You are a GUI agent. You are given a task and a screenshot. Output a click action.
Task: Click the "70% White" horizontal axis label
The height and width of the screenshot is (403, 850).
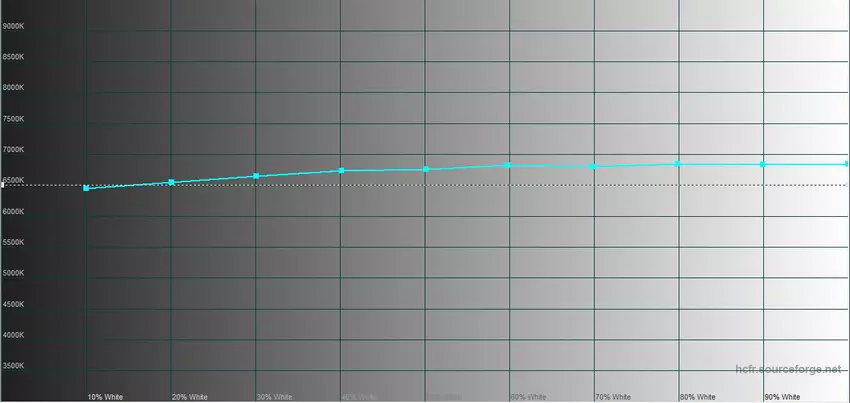click(613, 397)
